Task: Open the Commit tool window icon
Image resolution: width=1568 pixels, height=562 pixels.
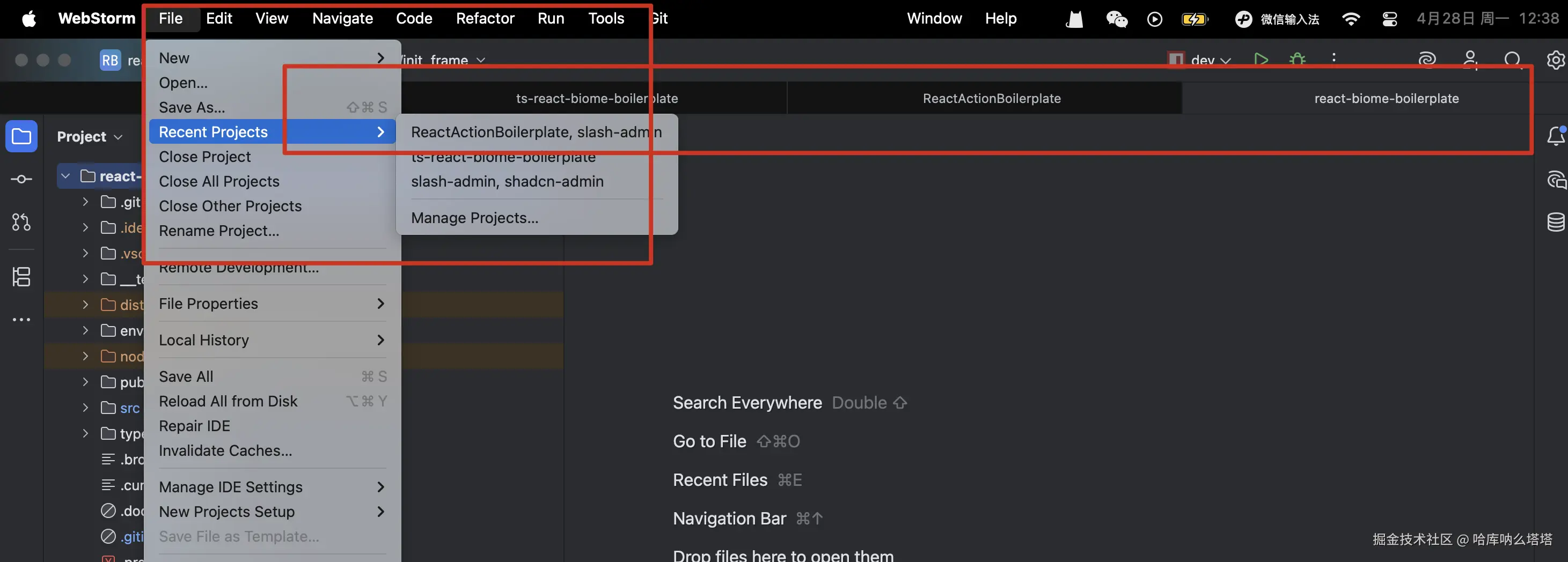Action: tap(21, 179)
